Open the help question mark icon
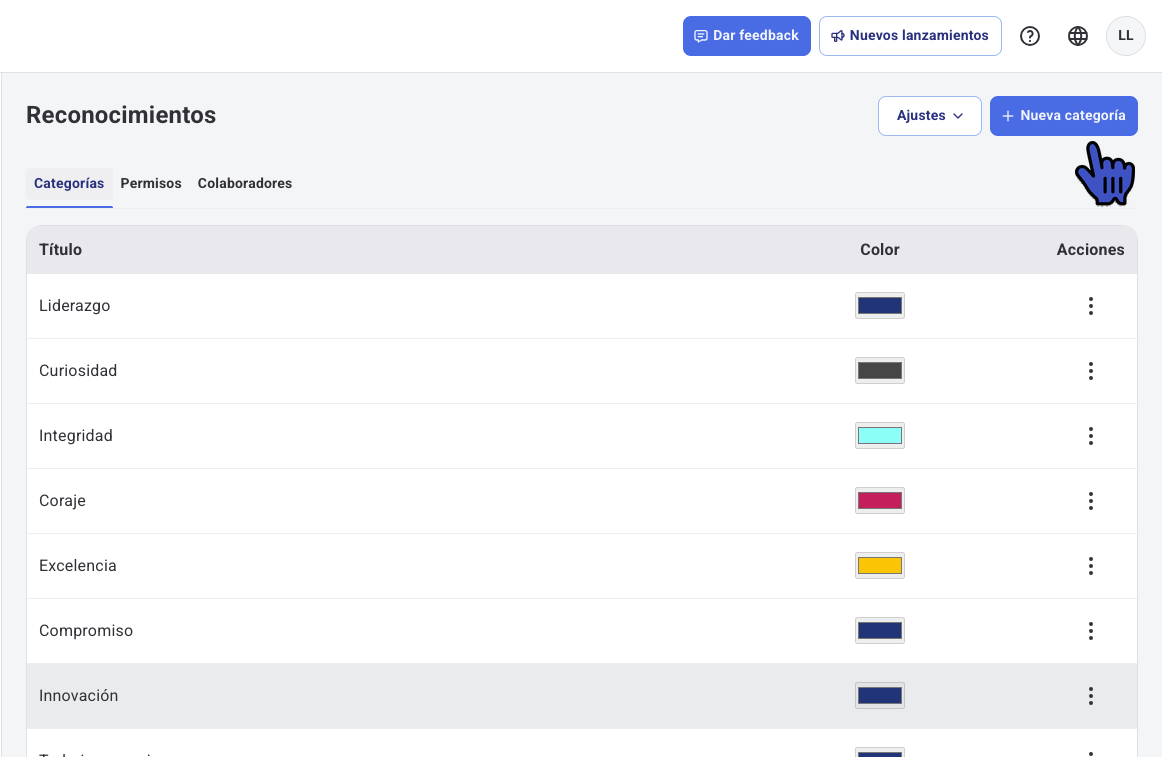Screen dimensions: 1162x757 (1029, 36)
